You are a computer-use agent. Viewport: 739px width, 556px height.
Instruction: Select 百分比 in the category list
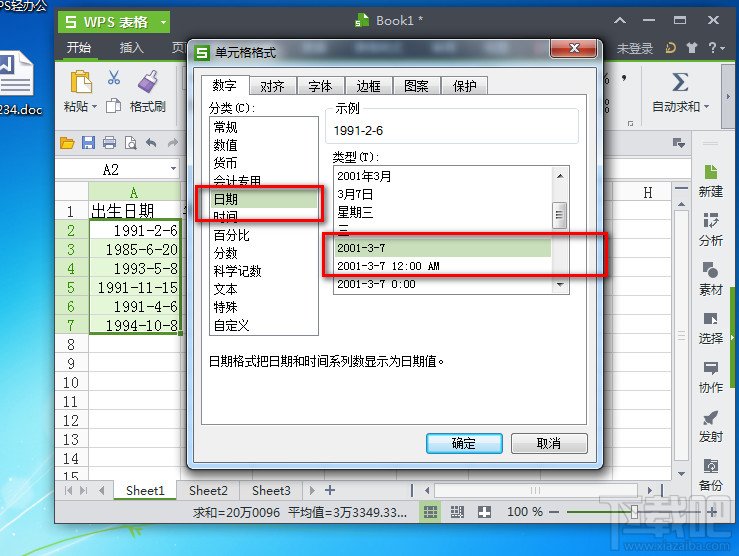click(231, 235)
